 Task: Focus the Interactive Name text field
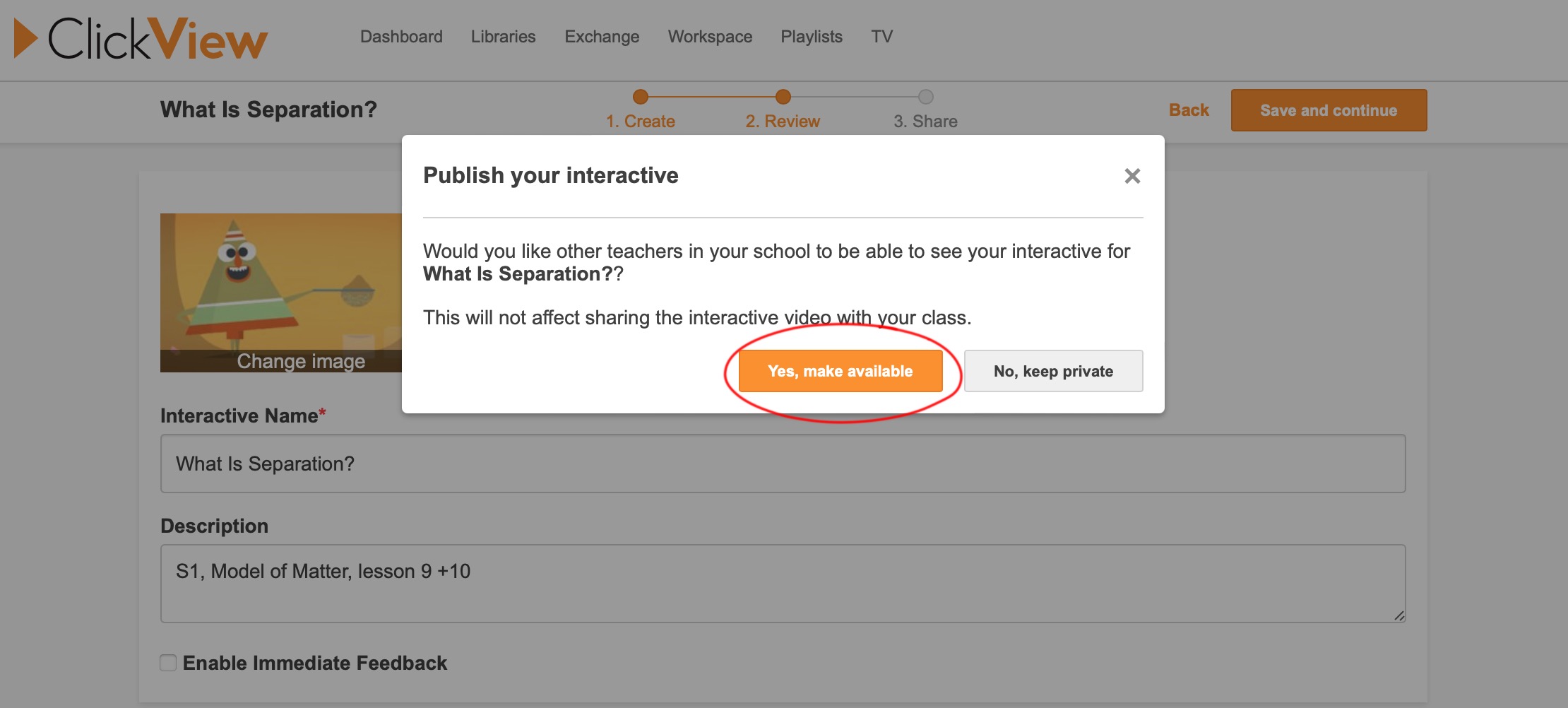tap(783, 464)
